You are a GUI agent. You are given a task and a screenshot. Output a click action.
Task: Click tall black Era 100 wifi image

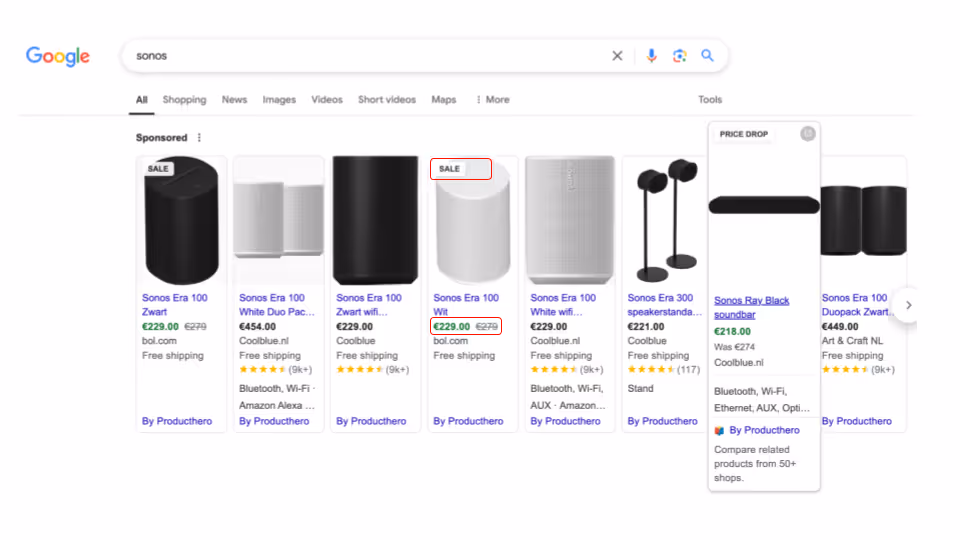click(x=375, y=220)
